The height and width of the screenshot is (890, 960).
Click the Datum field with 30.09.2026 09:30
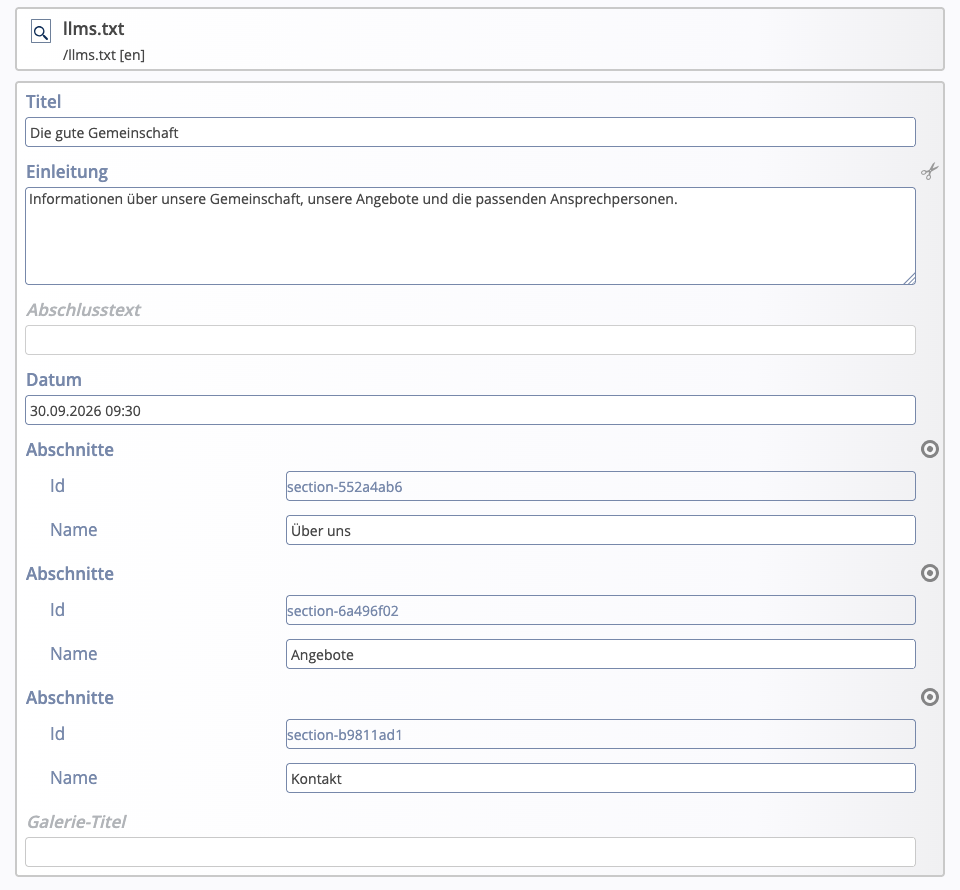click(470, 410)
